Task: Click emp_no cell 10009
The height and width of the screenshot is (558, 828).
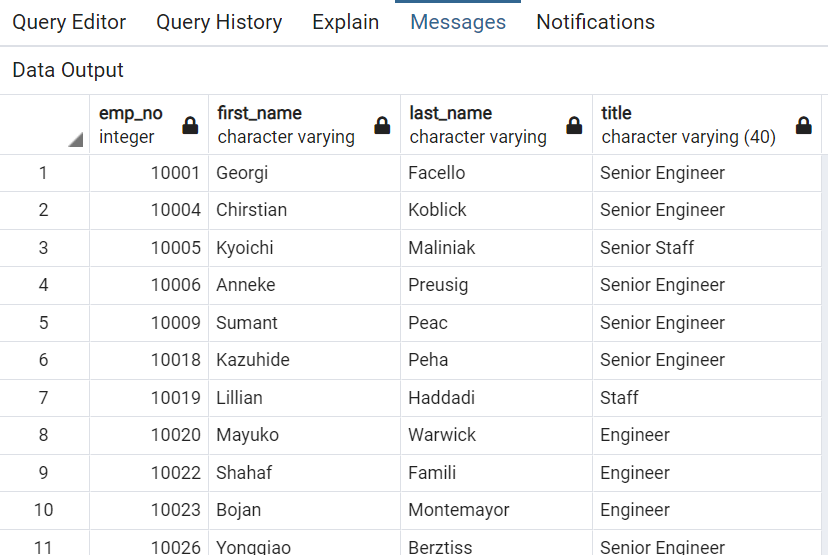Action: [x=149, y=323]
